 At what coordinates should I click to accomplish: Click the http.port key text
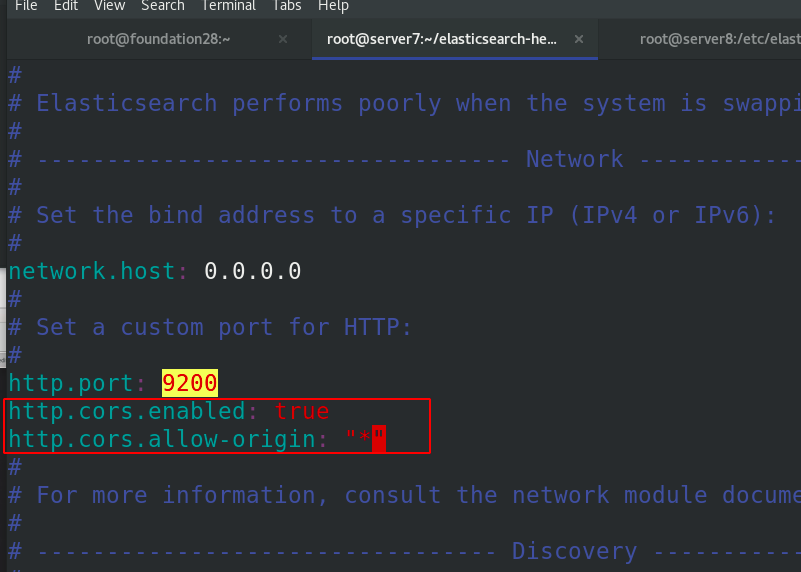[71, 384]
